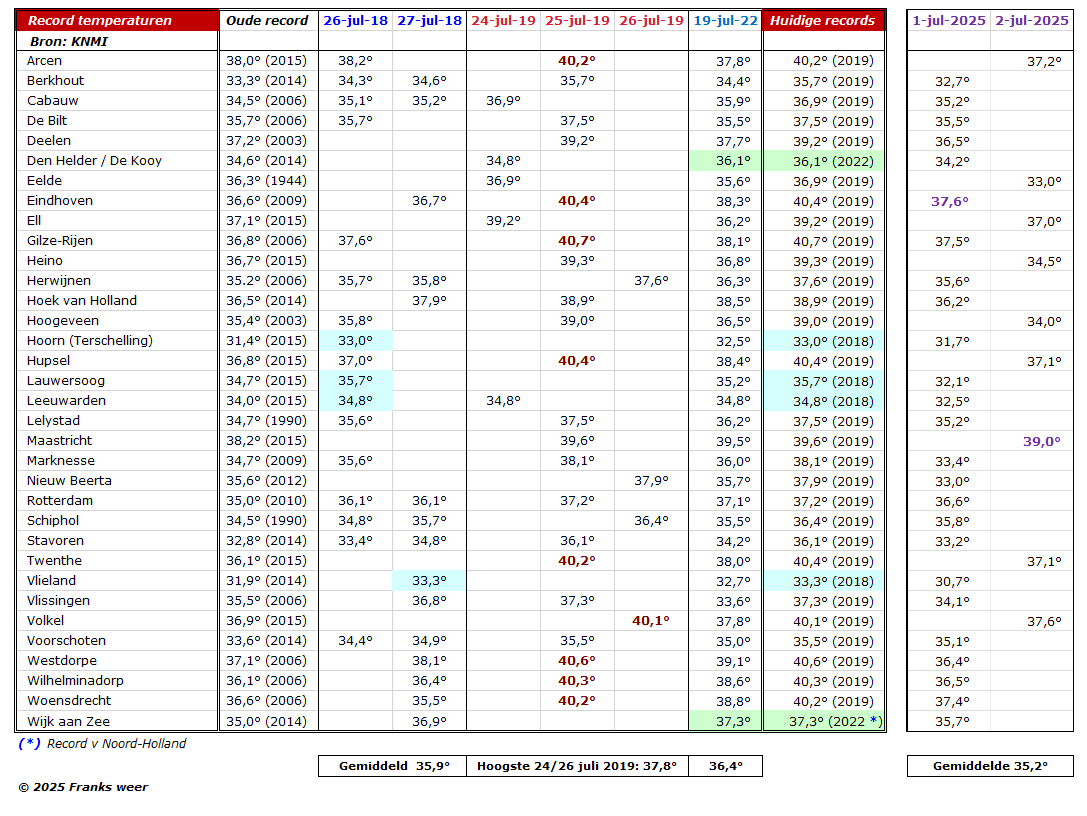Click the 'Hoorn (Terschelling)' row label
The width and height of the screenshot is (1087, 816).
[x=90, y=341]
